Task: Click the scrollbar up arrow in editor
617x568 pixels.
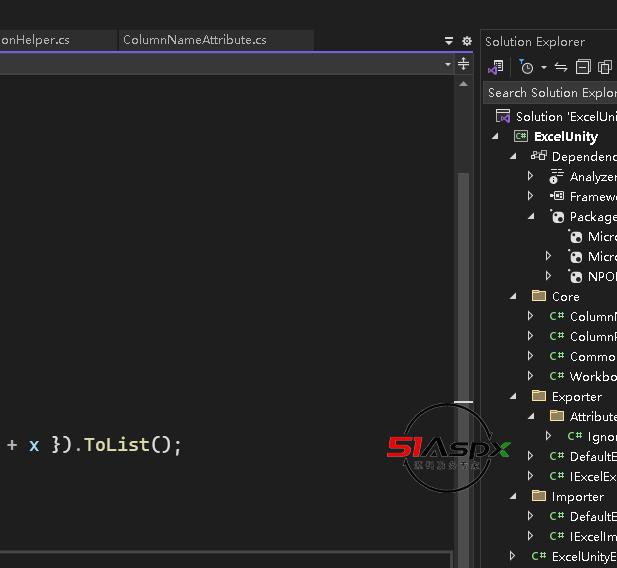Action: coord(464,84)
